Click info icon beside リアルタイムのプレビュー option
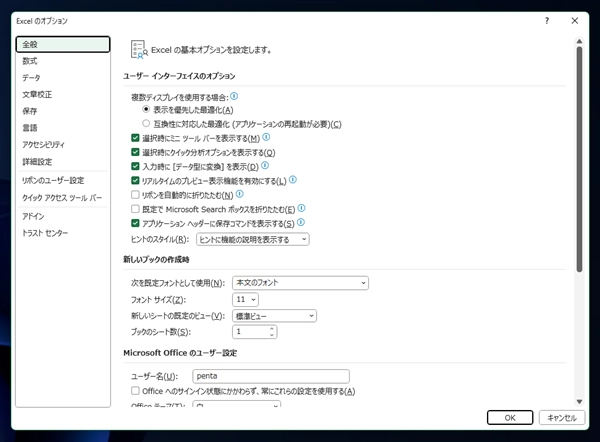Screen dimensions: 600x442 (293, 179)
